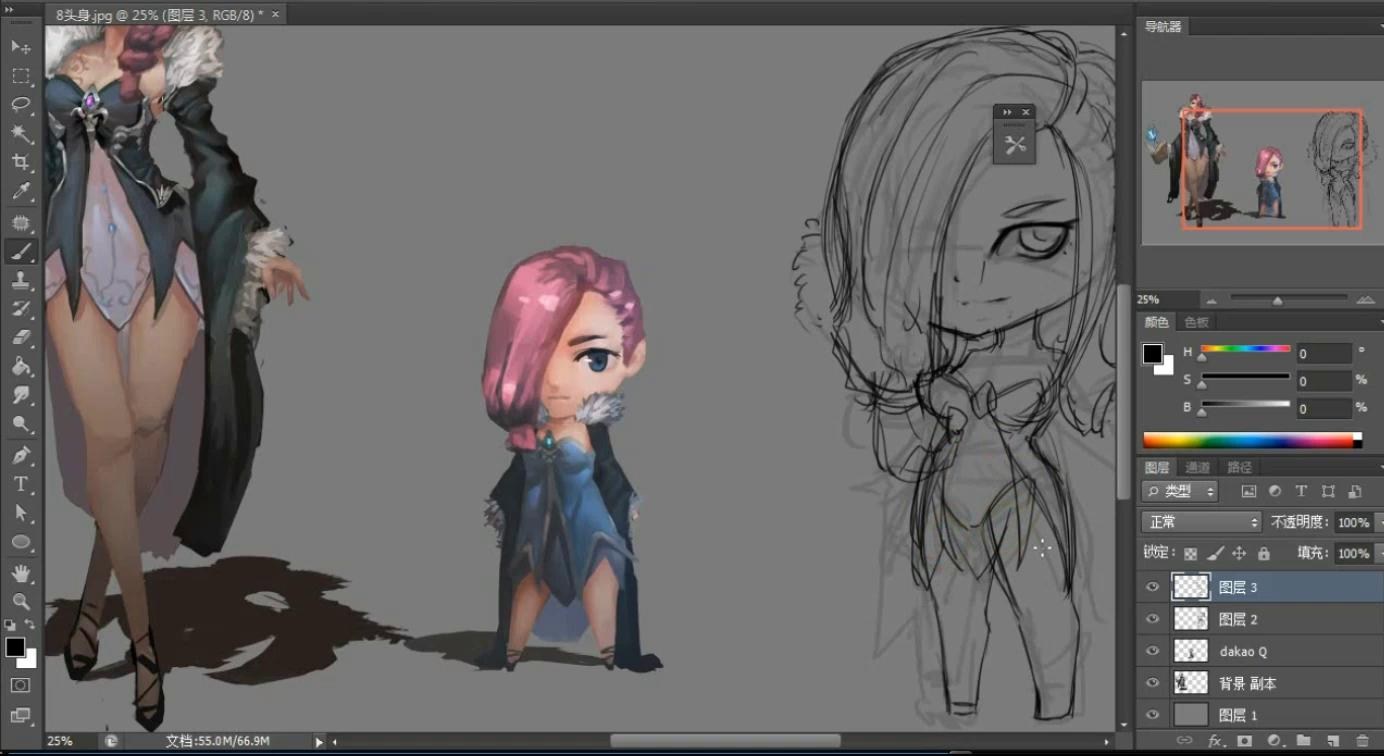
Task: Select the Lasso tool
Action: coord(20,105)
